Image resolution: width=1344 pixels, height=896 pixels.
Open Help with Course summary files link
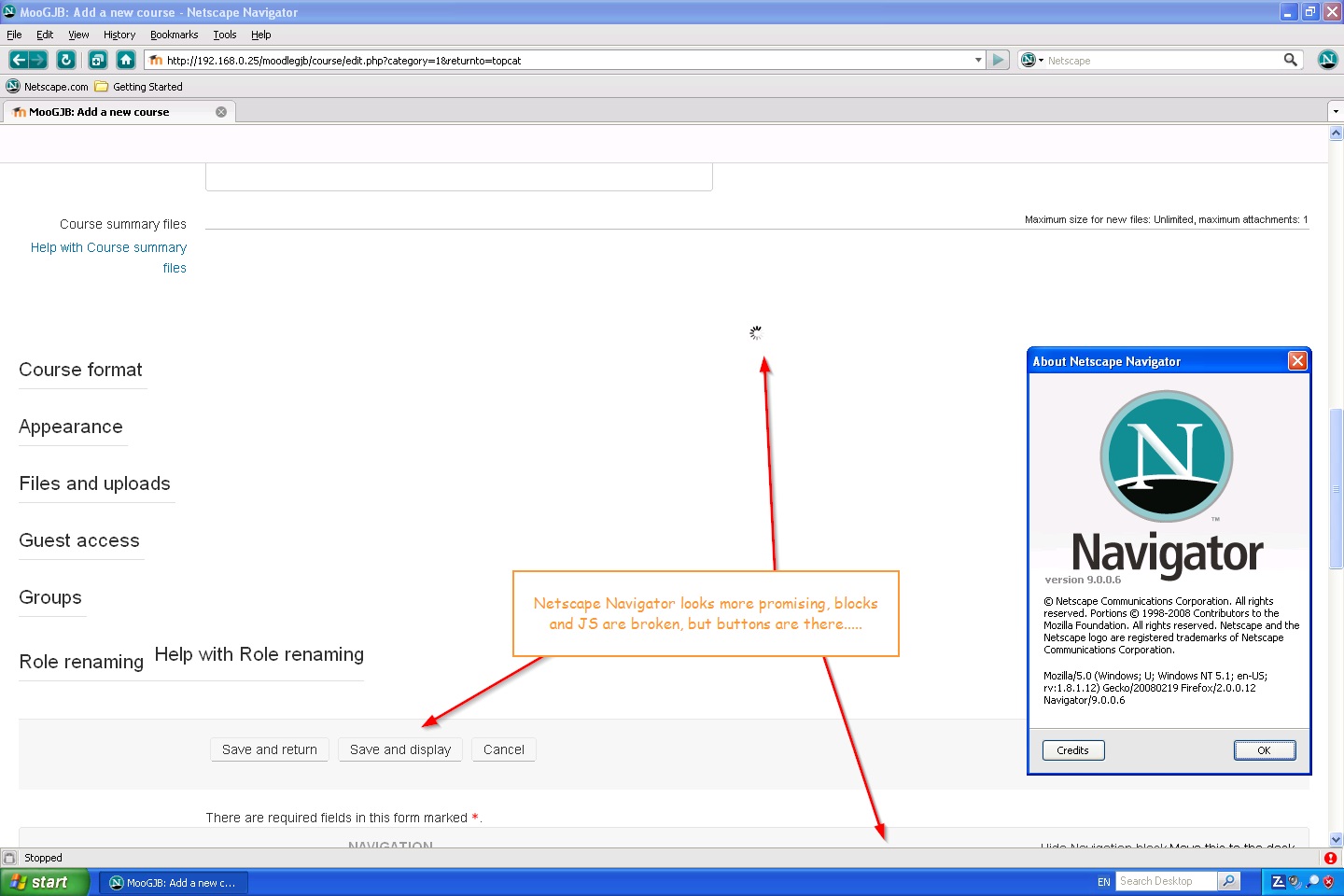click(x=108, y=258)
